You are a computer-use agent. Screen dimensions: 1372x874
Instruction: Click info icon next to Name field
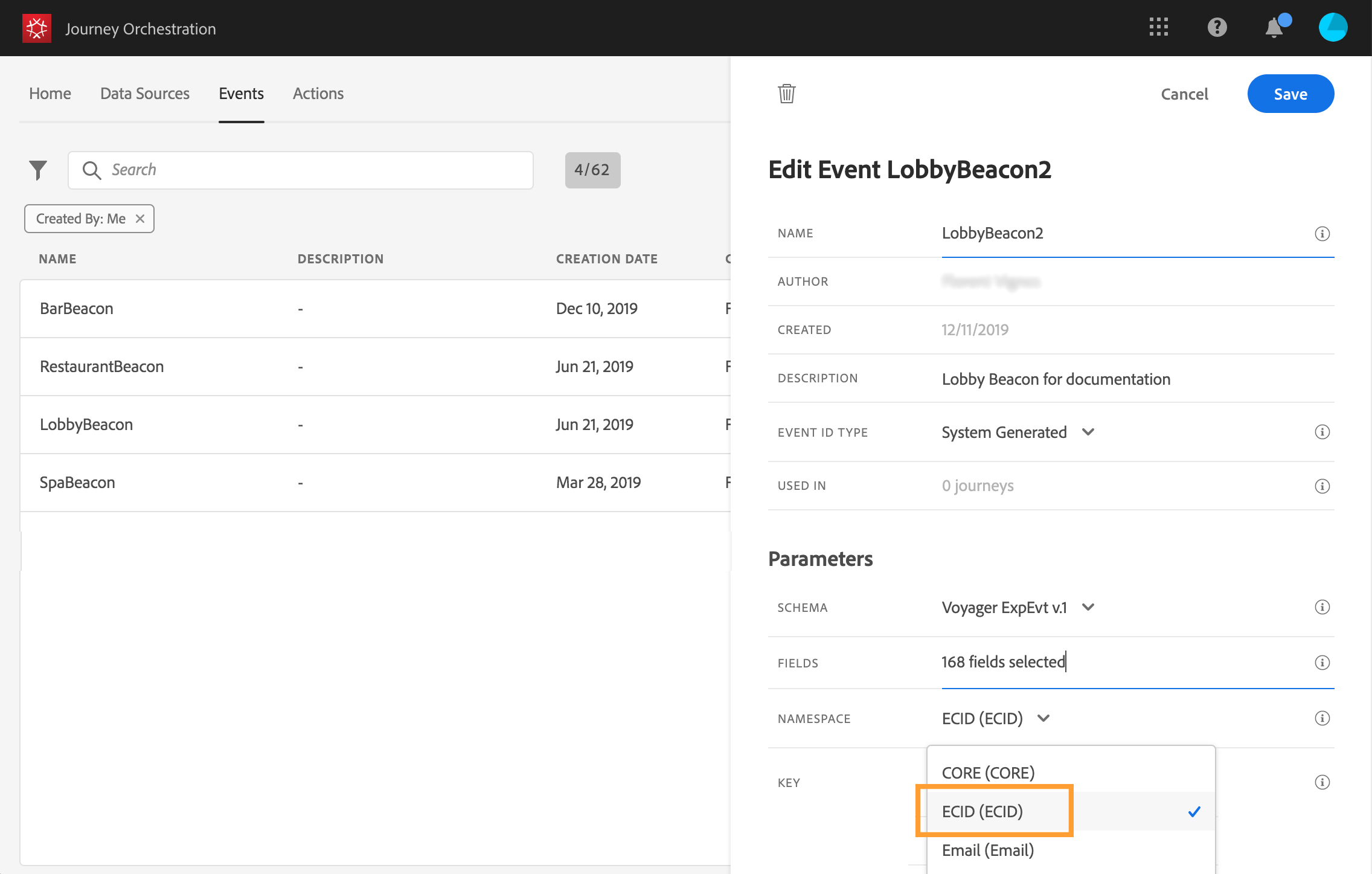[x=1322, y=234]
